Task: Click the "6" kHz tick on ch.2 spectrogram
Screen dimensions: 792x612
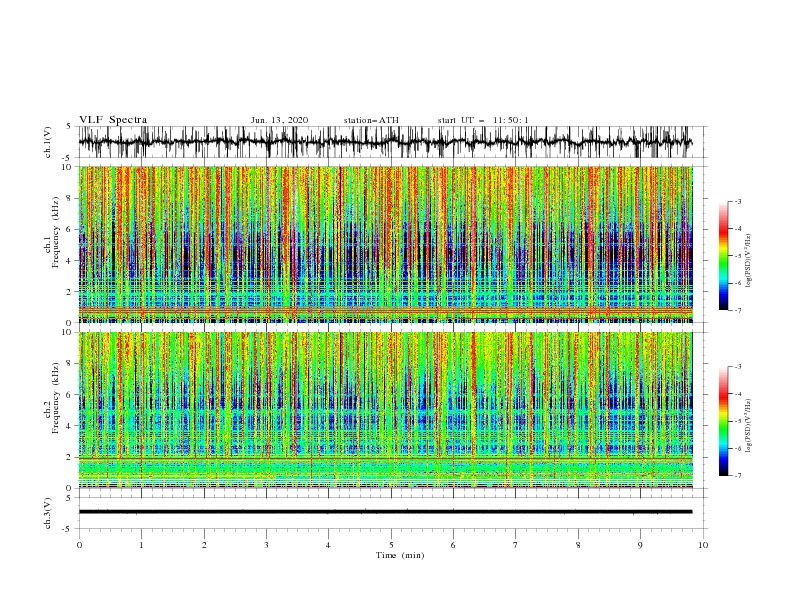Action: pyautogui.click(x=70, y=395)
